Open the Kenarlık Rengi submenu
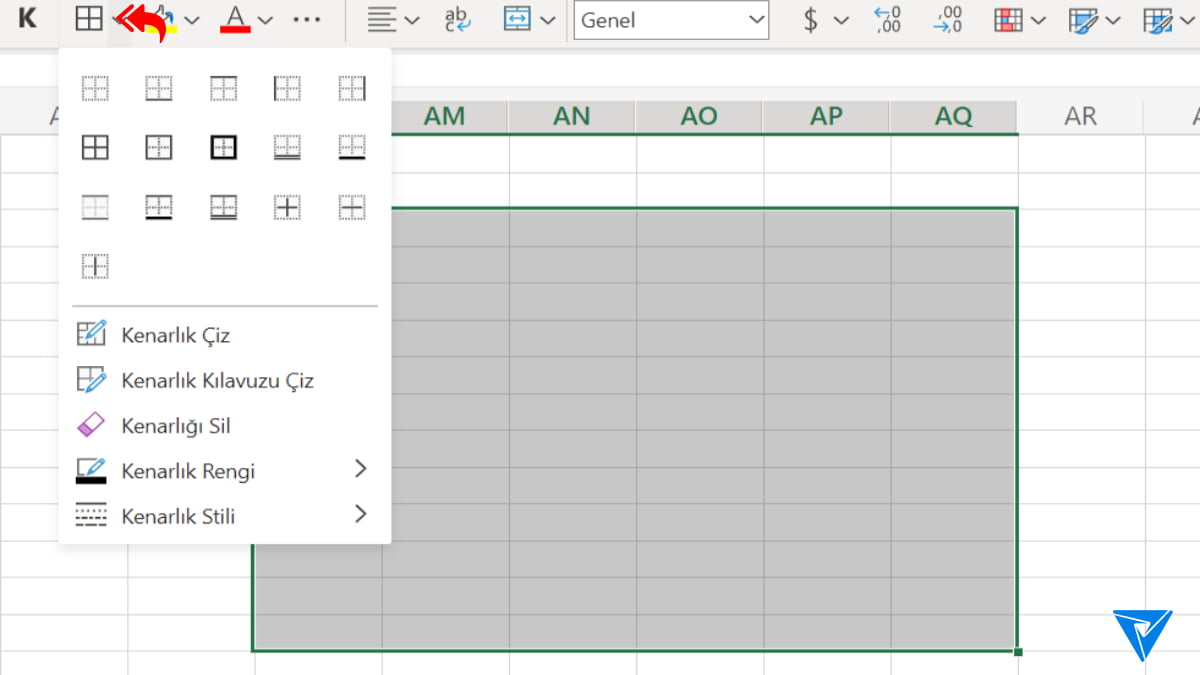Screen dimensions: 1200x675 [x=222, y=471]
